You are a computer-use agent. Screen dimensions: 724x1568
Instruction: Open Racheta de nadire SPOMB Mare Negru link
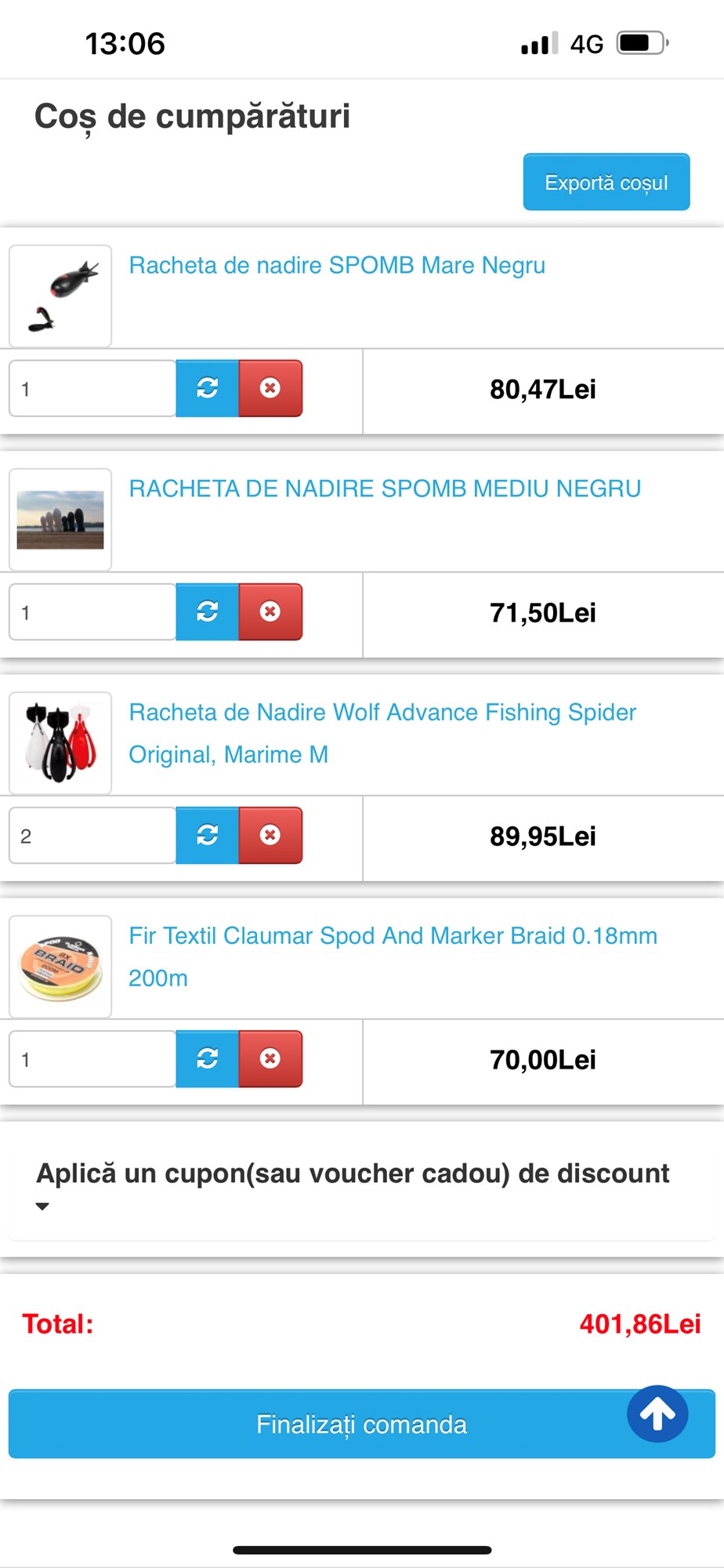[337, 266]
